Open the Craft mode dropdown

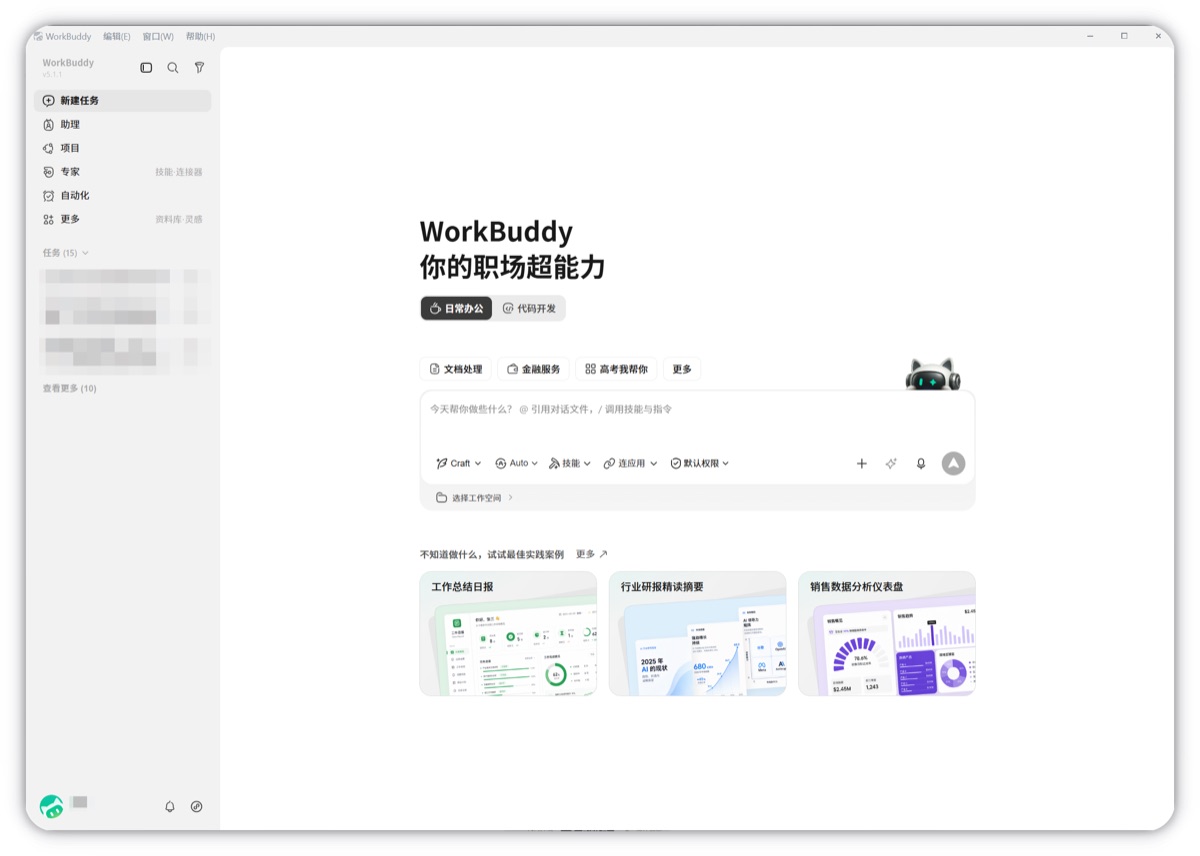459,464
